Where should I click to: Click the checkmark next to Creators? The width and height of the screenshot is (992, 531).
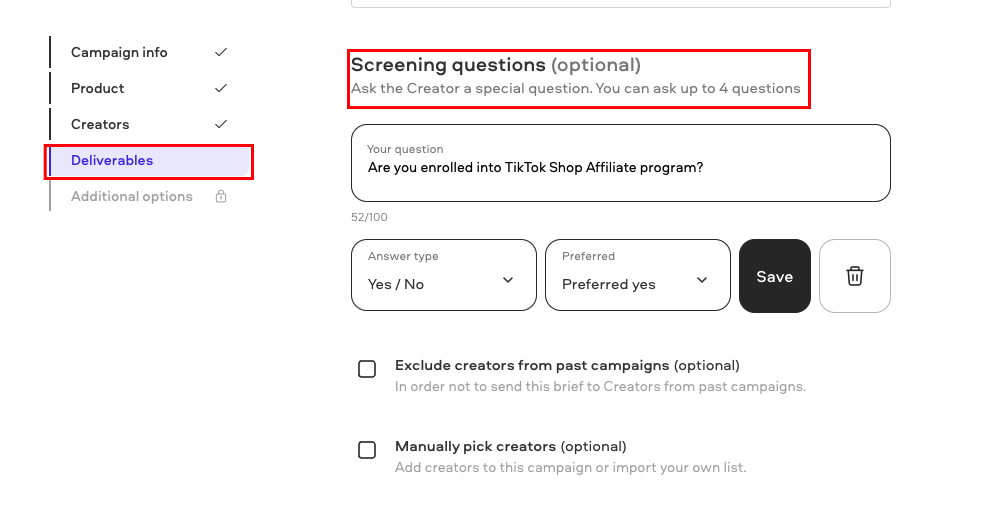point(221,124)
